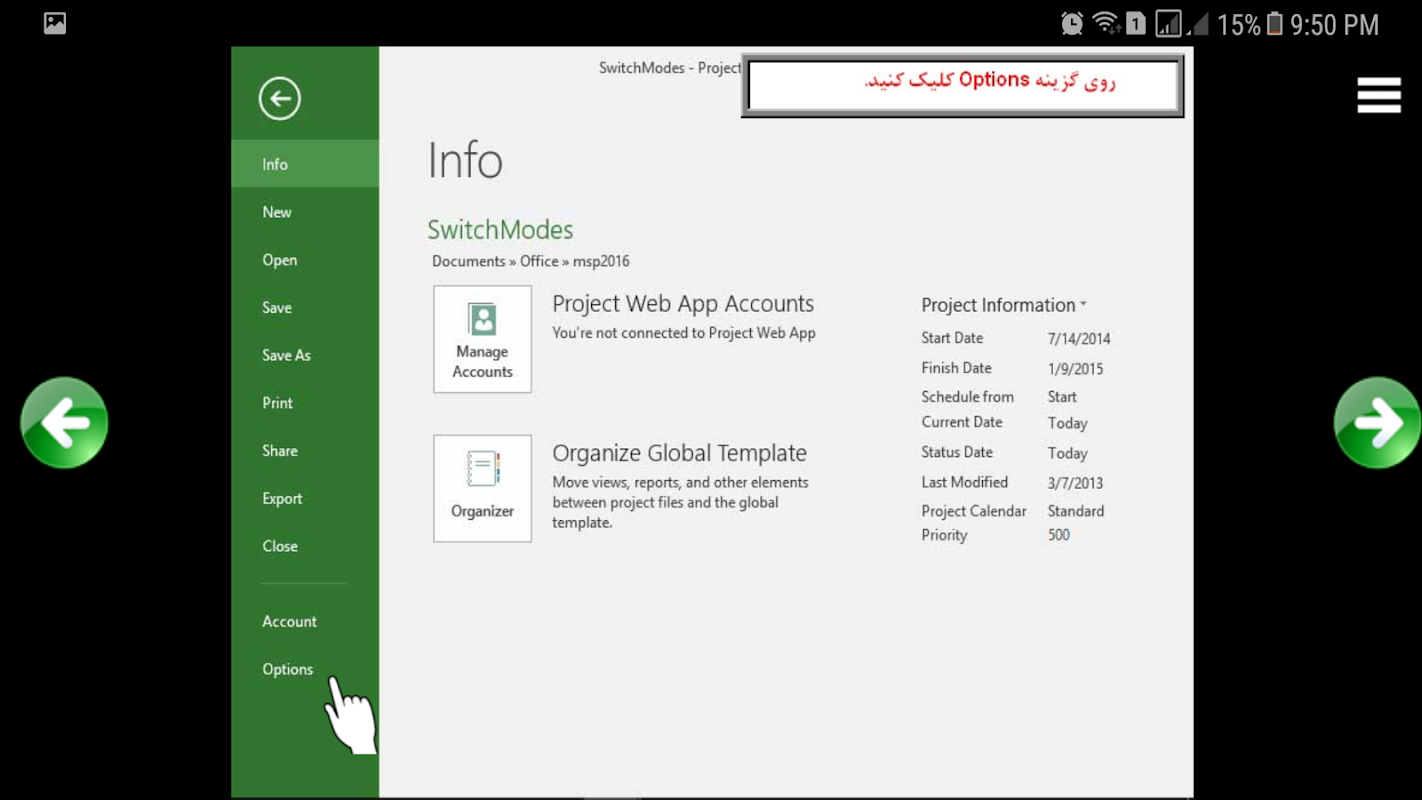Click the SwitchModes - Project window title

tap(670, 68)
